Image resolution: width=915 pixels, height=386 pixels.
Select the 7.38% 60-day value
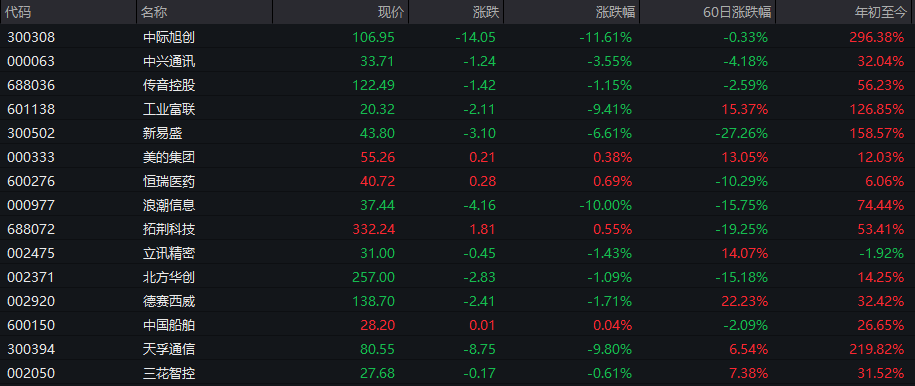749,373
